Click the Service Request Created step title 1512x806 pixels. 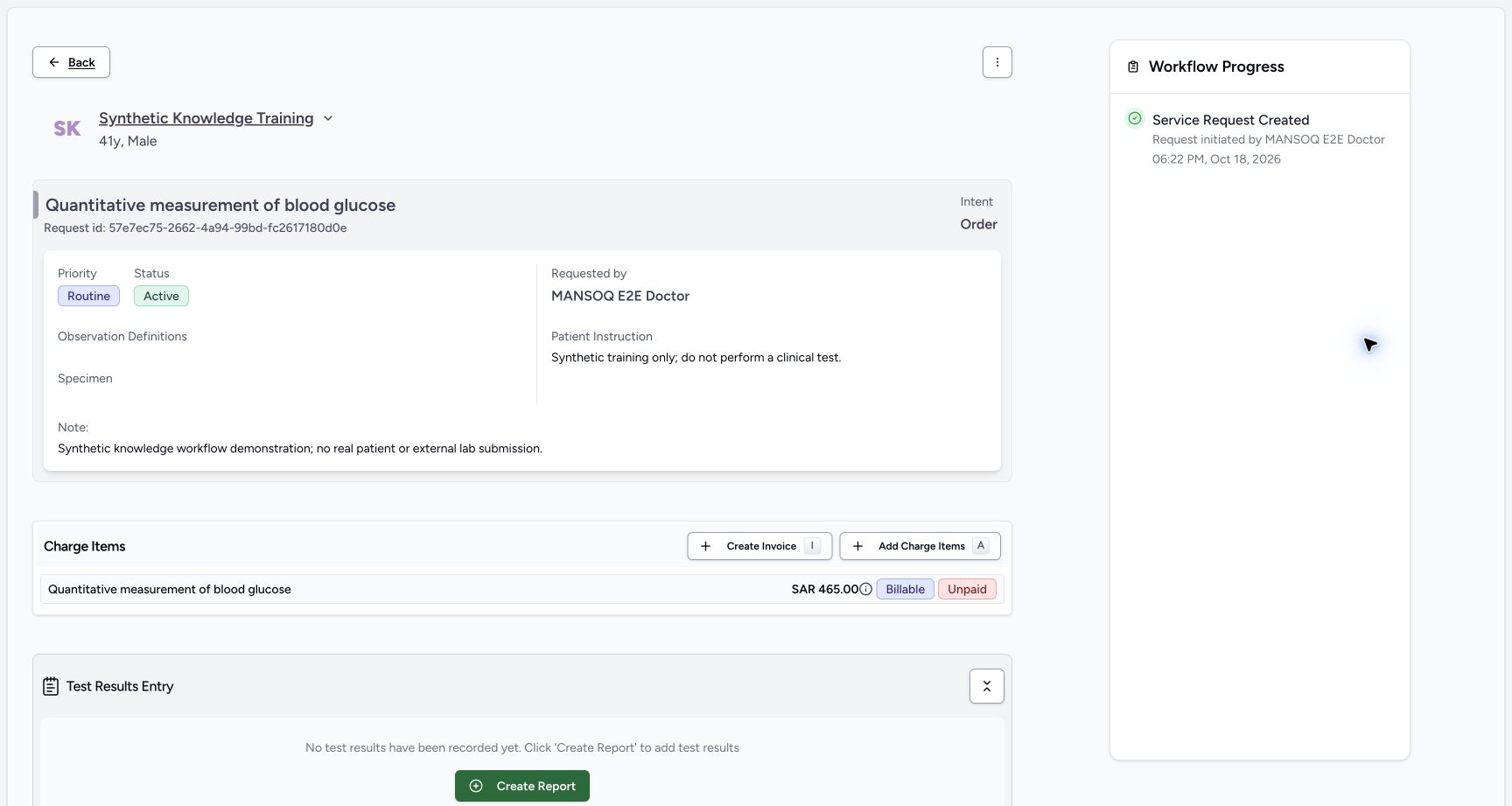(1230, 120)
